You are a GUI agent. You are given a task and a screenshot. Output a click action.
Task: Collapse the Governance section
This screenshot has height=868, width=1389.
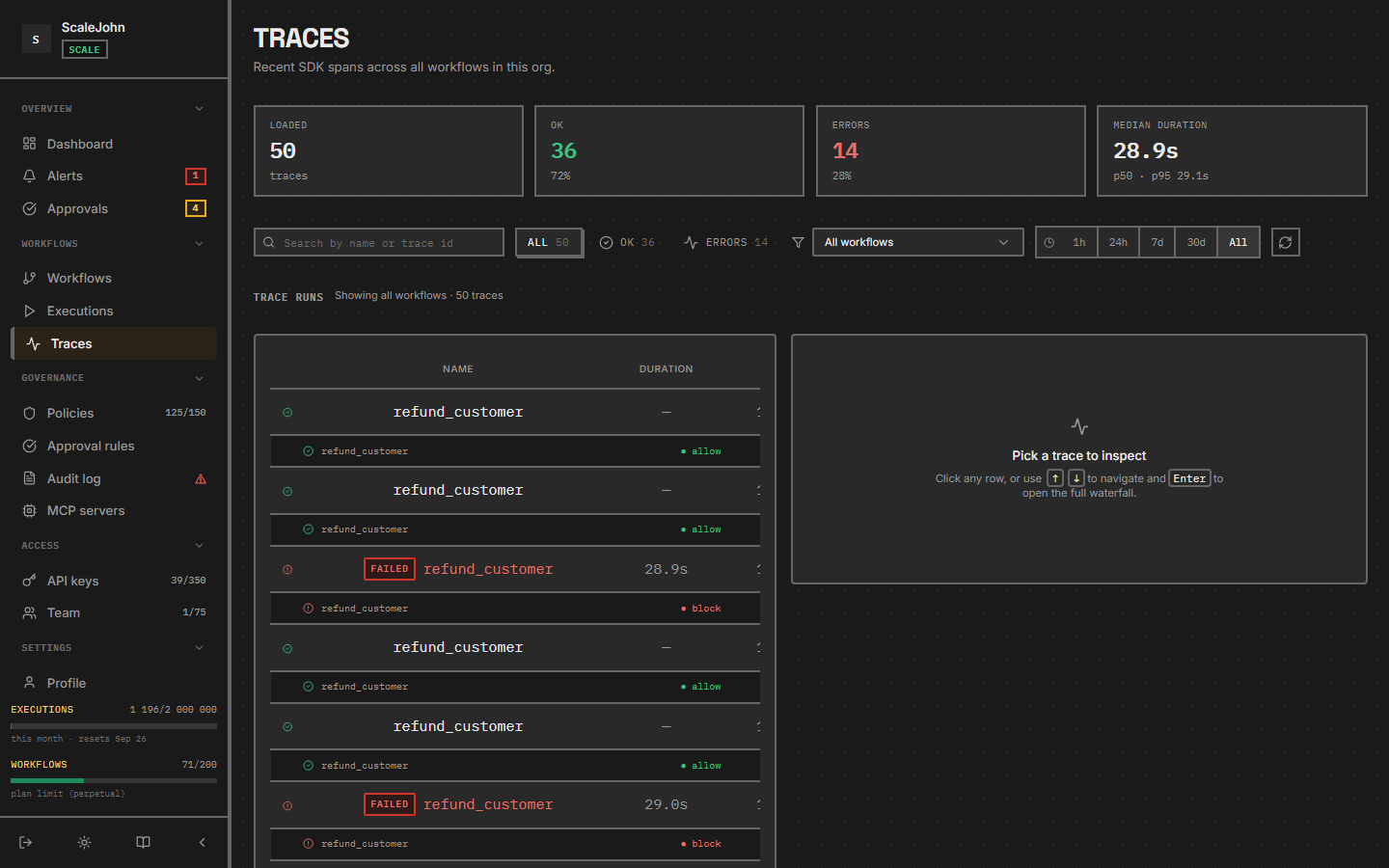click(200, 378)
